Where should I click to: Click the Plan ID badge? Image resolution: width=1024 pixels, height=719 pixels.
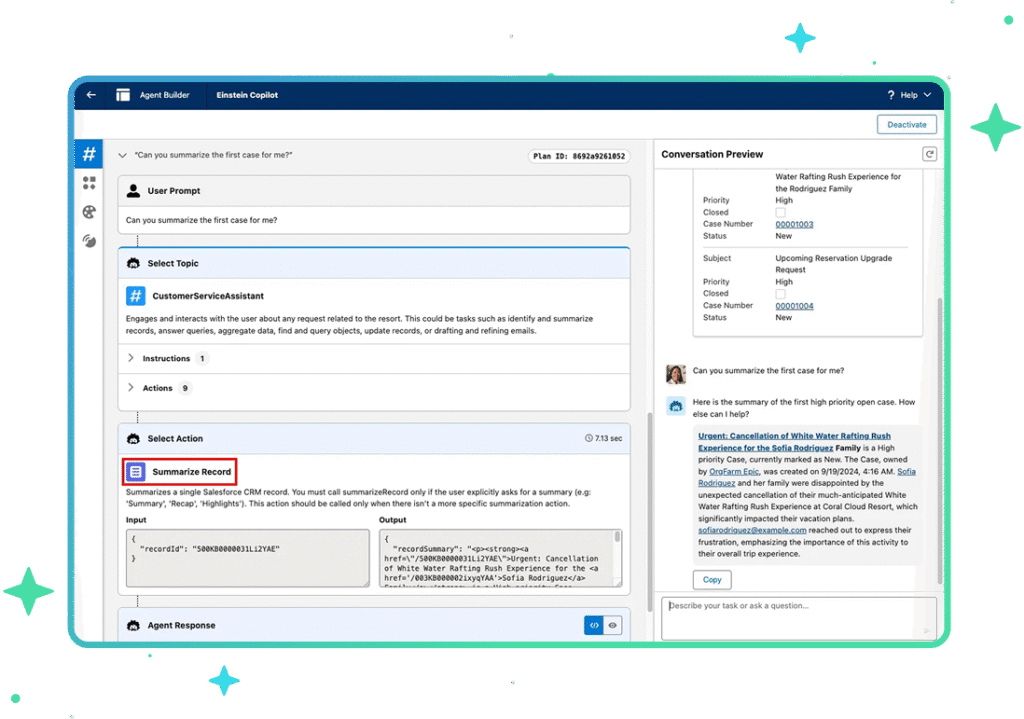click(579, 156)
